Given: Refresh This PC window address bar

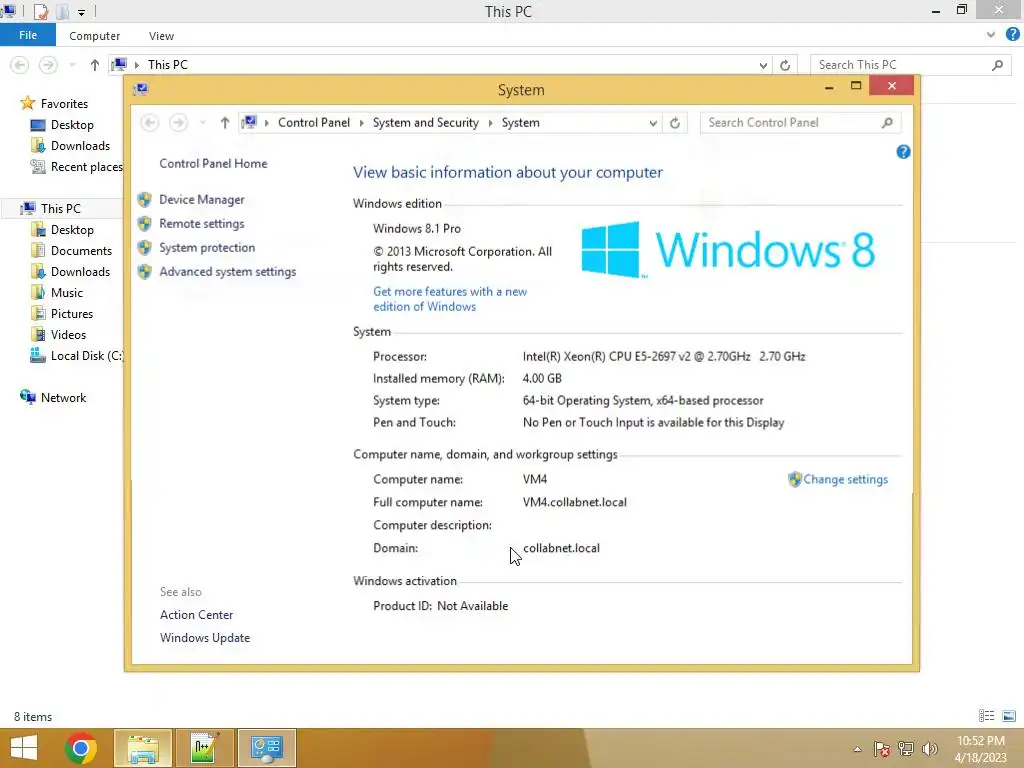Looking at the screenshot, I should click(x=785, y=65).
